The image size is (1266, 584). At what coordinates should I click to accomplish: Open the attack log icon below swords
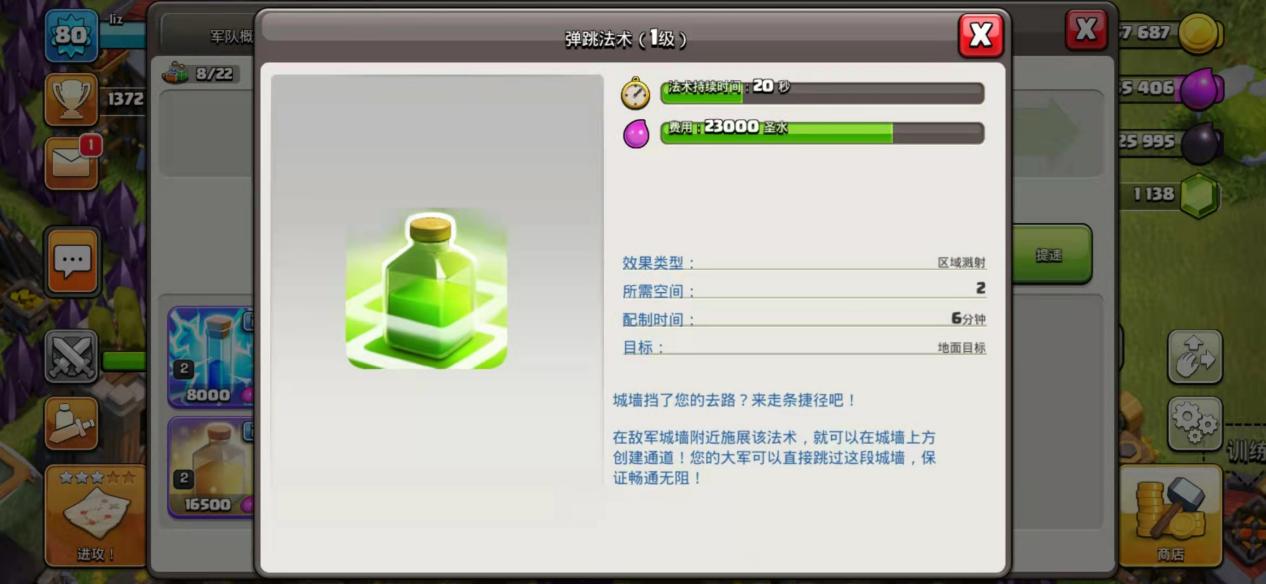point(71,423)
